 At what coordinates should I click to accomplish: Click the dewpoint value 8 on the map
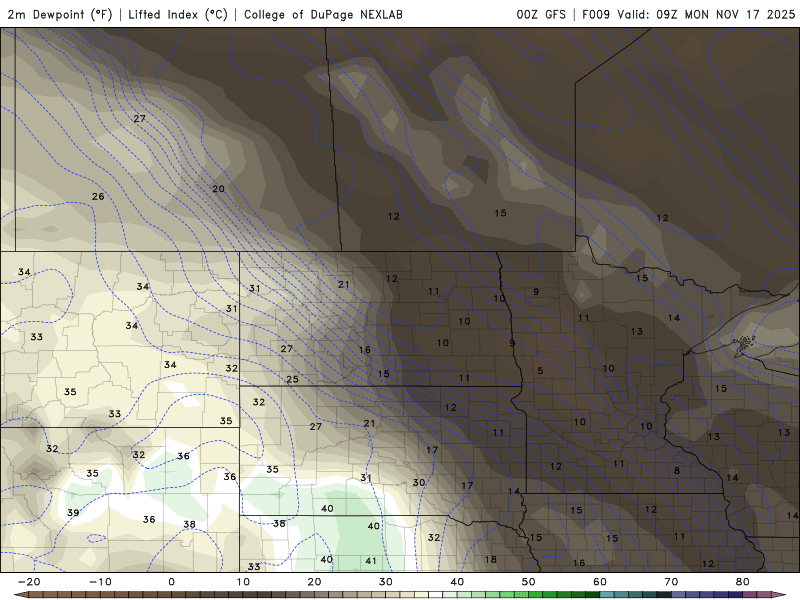[x=677, y=470]
